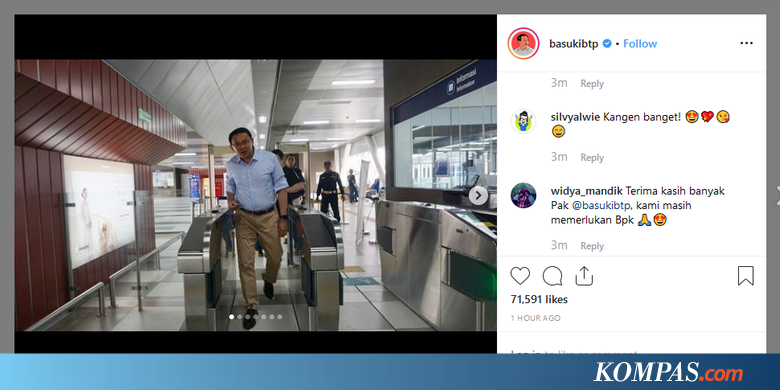Click the Reply link under topmost comment
The image size is (780, 390).
pos(592,84)
